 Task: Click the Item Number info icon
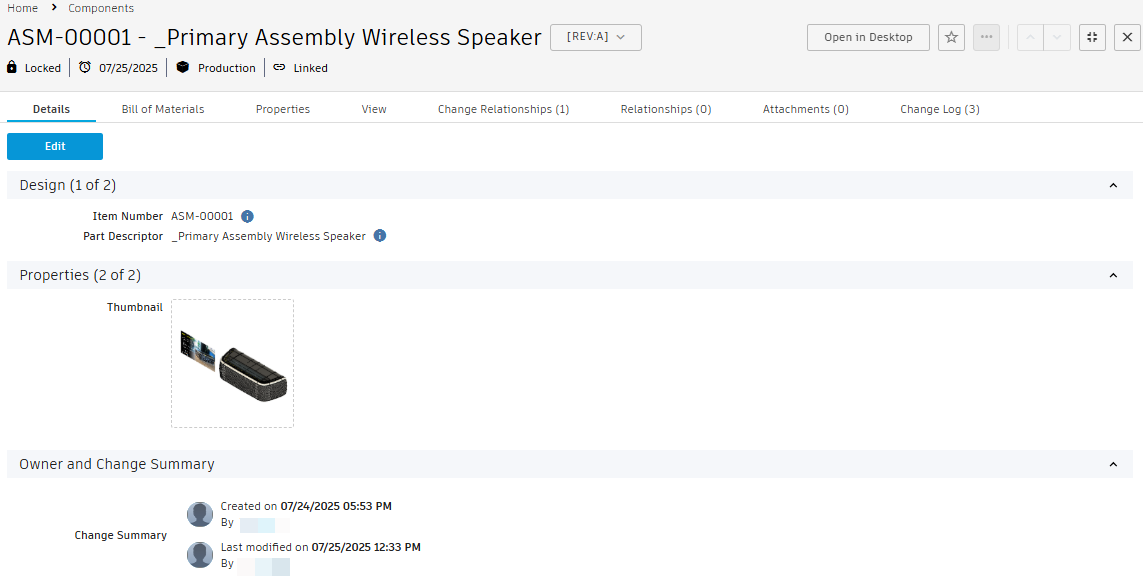(x=247, y=216)
